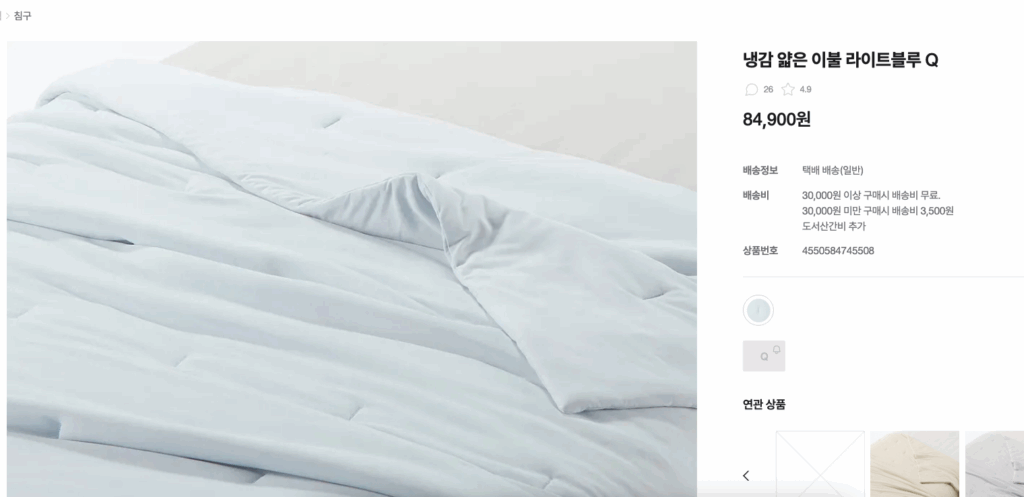
Task: Click the 연관 상품 section heading
Action: (764, 404)
